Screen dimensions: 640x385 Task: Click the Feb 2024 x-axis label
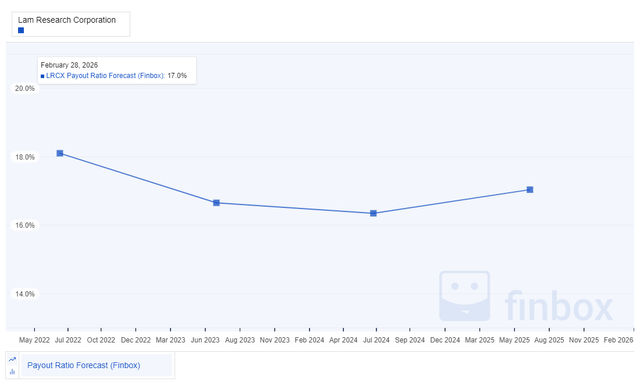(x=309, y=340)
